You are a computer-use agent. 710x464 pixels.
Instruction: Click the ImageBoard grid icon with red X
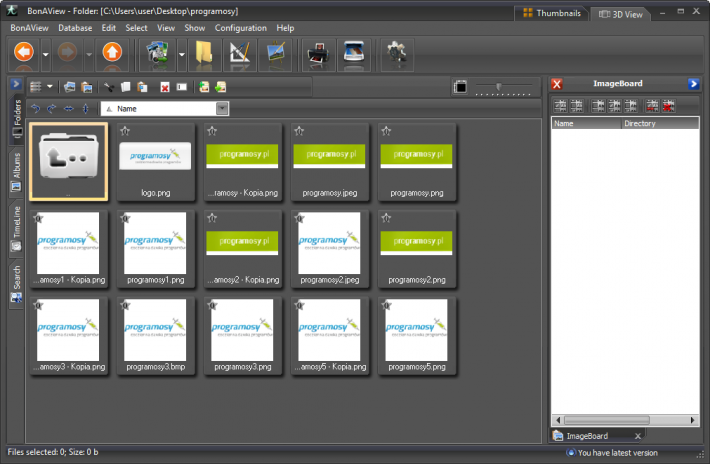coord(668,106)
